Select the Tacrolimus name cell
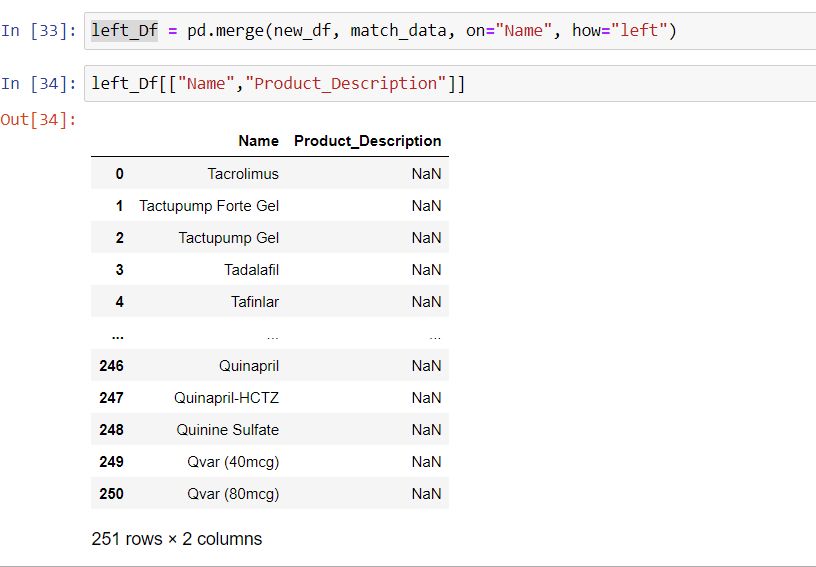The height and width of the screenshot is (567, 816). [x=243, y=174]
